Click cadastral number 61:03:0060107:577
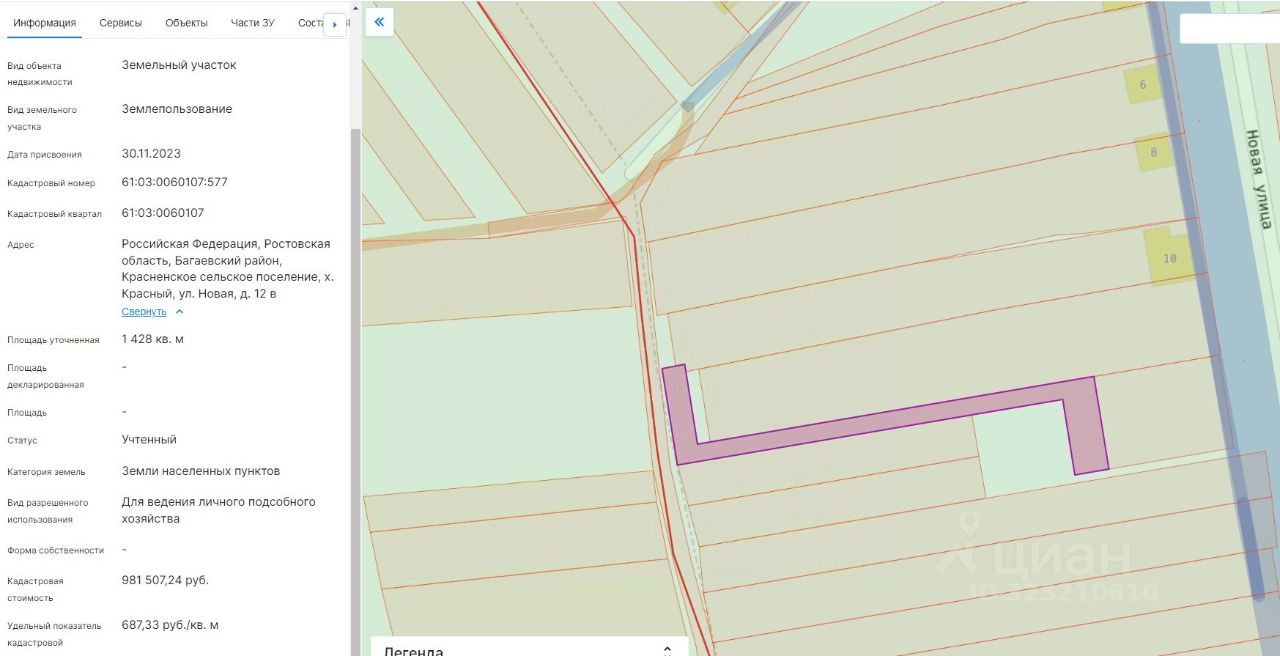This screenshot has height=656, width=1280. 175,183
